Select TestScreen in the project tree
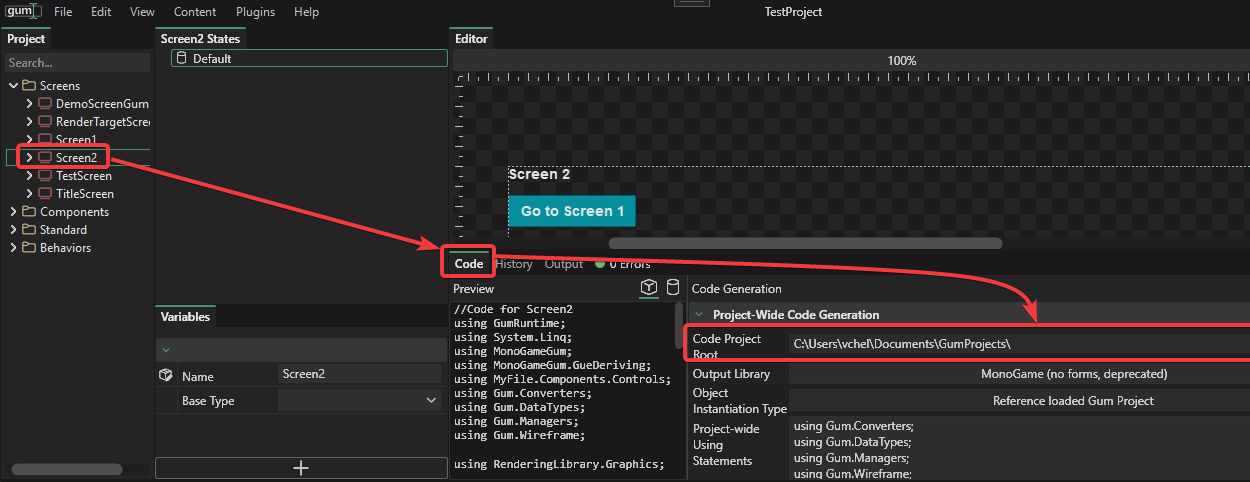 [84, 176]
